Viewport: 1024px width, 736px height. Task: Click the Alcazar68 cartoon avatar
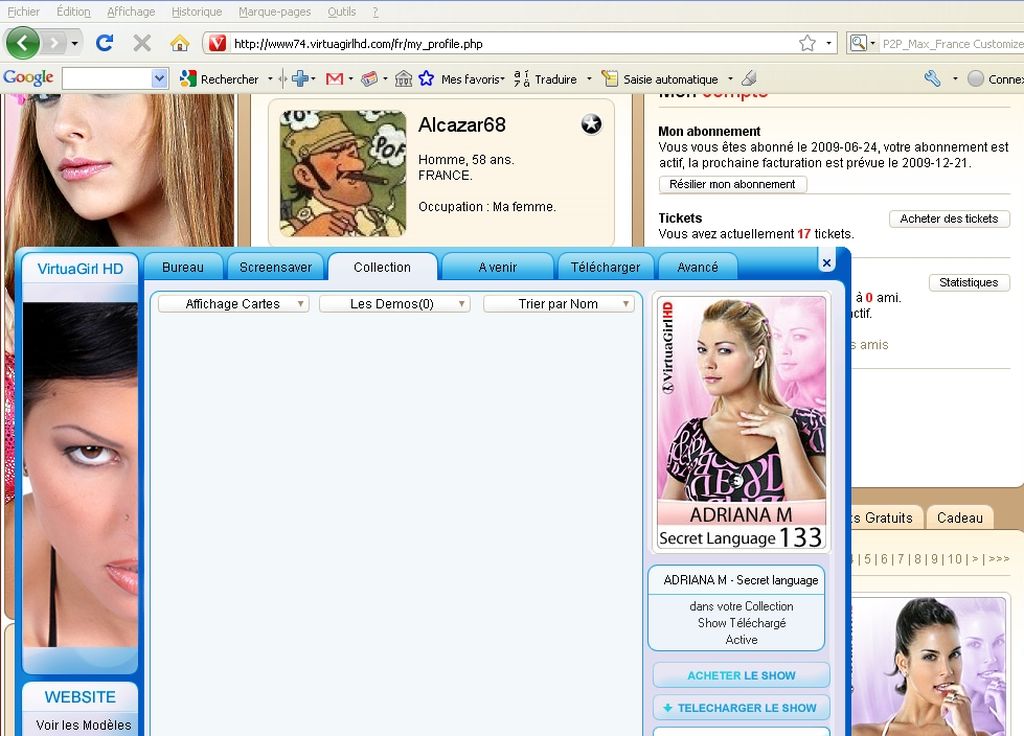tap(343, 173)
